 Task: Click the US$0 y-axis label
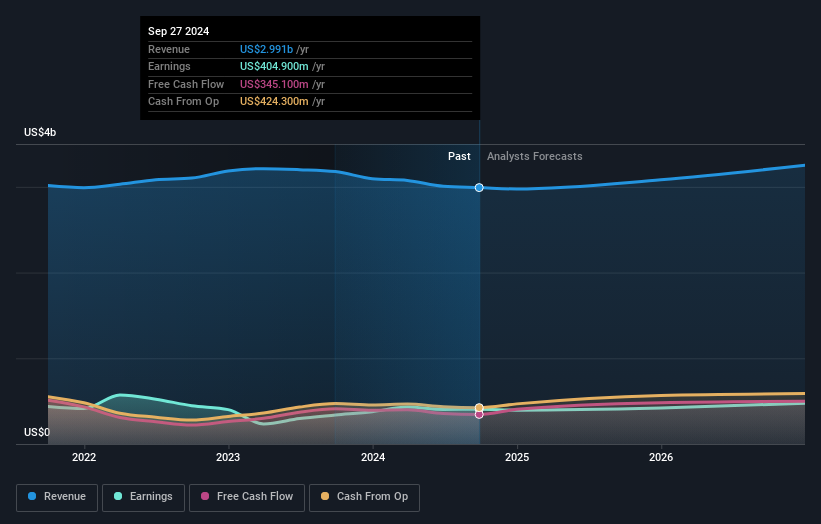[37, 432]
